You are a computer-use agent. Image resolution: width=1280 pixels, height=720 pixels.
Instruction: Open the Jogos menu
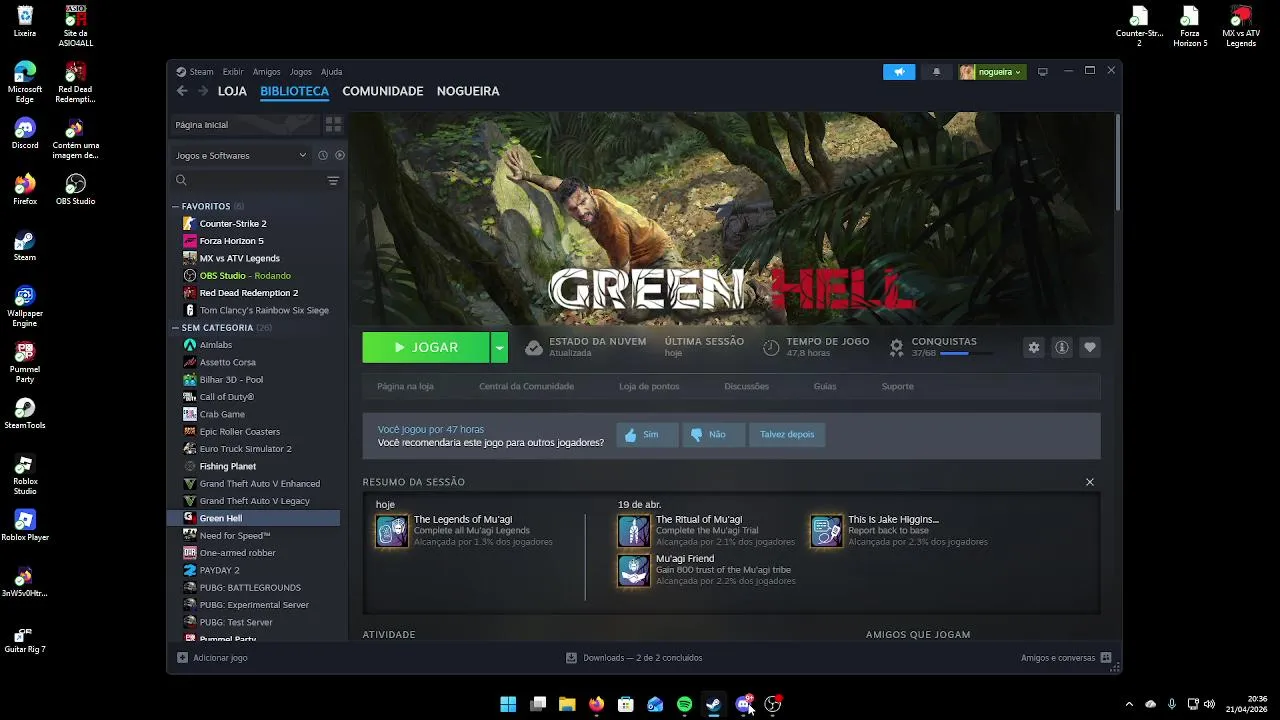pyautogui.click(x=301, y=72)
